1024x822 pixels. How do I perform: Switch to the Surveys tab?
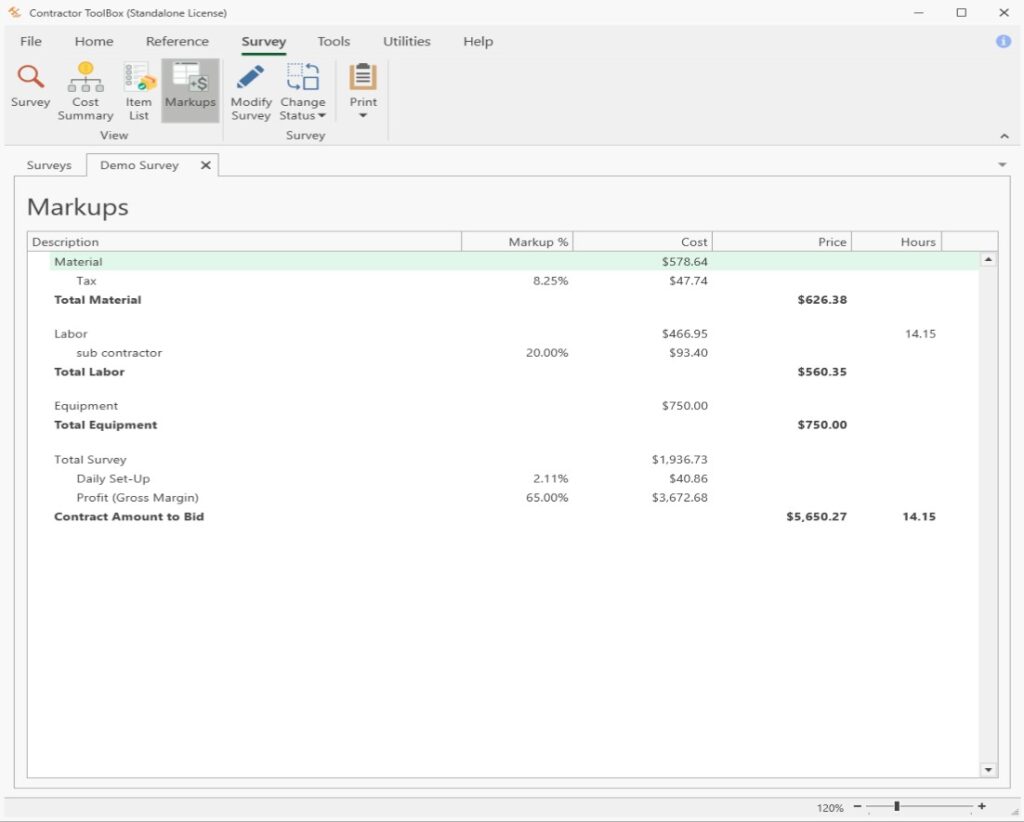pos(50,165)
